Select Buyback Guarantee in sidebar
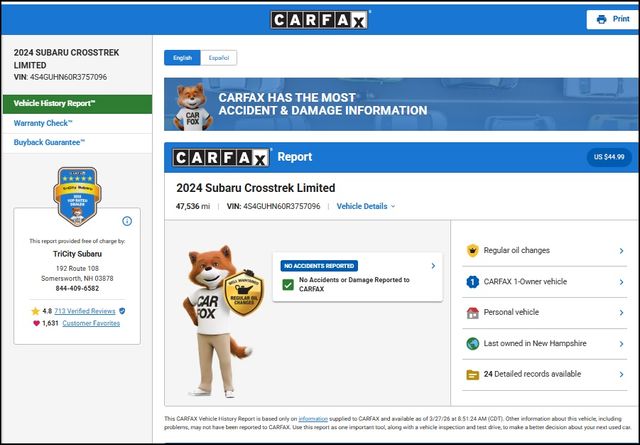Screen dimensions: 640x445 50,143
